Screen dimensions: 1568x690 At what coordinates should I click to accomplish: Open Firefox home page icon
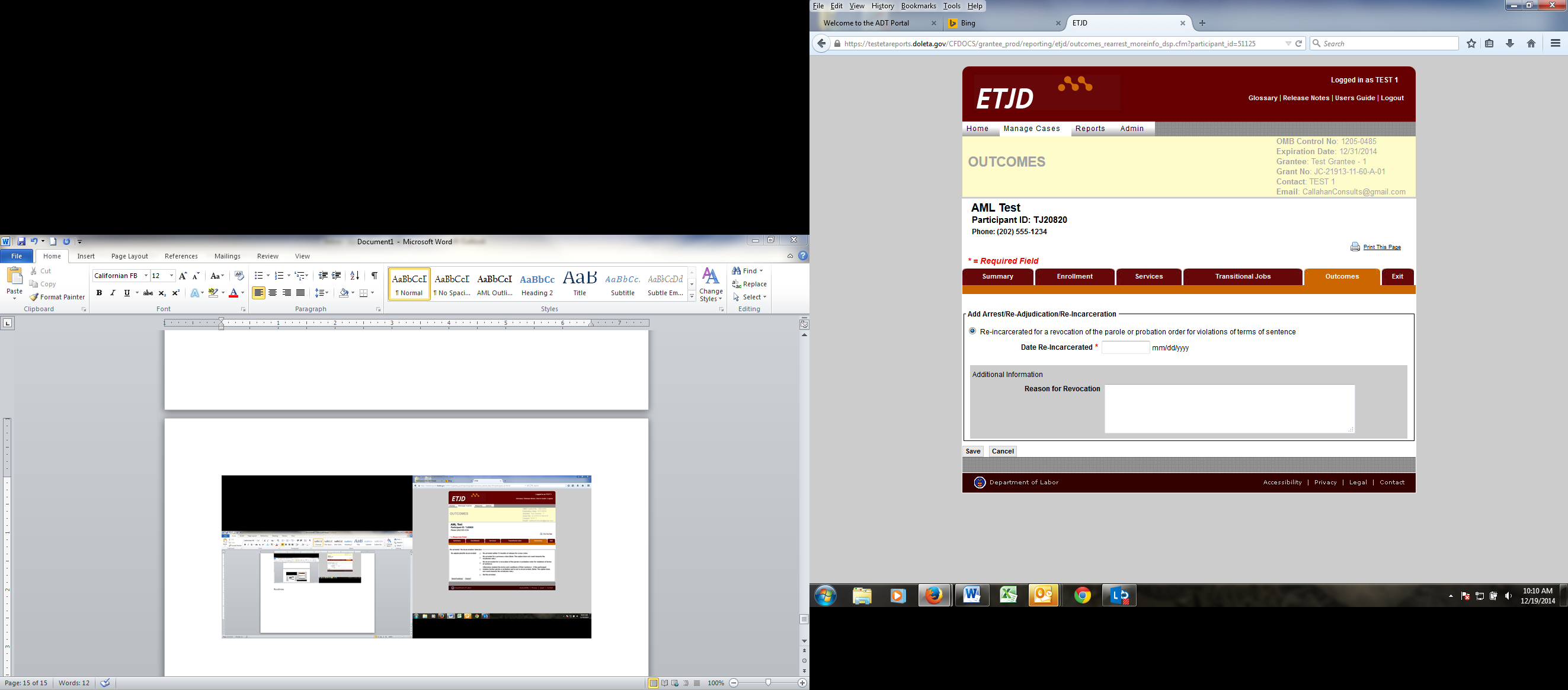click(1531, 43)
